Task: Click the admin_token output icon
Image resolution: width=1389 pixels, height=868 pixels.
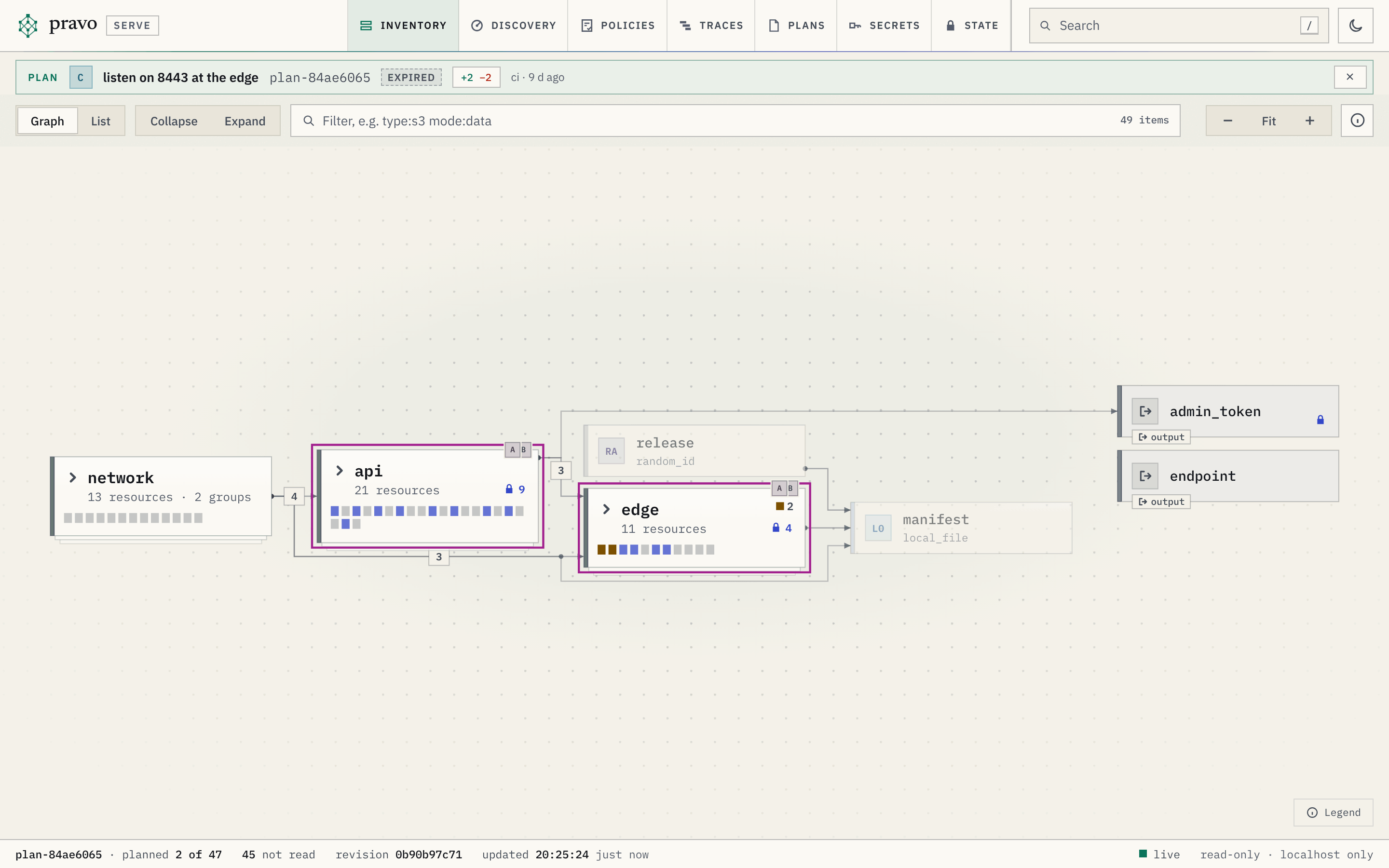Action: tap(1145, 411)
